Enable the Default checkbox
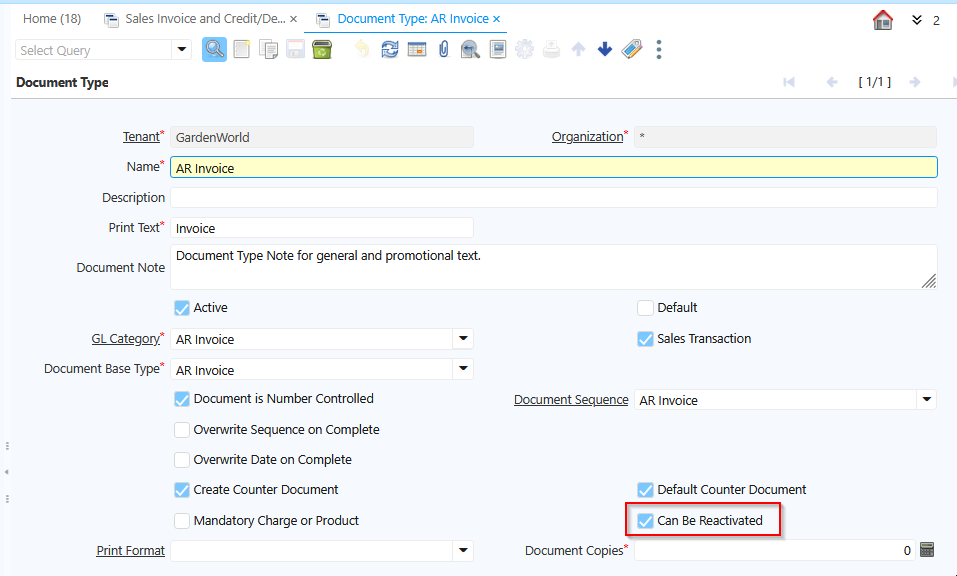Image resolution: width=957 pixels, height=576 pixels. coord(645,307)
